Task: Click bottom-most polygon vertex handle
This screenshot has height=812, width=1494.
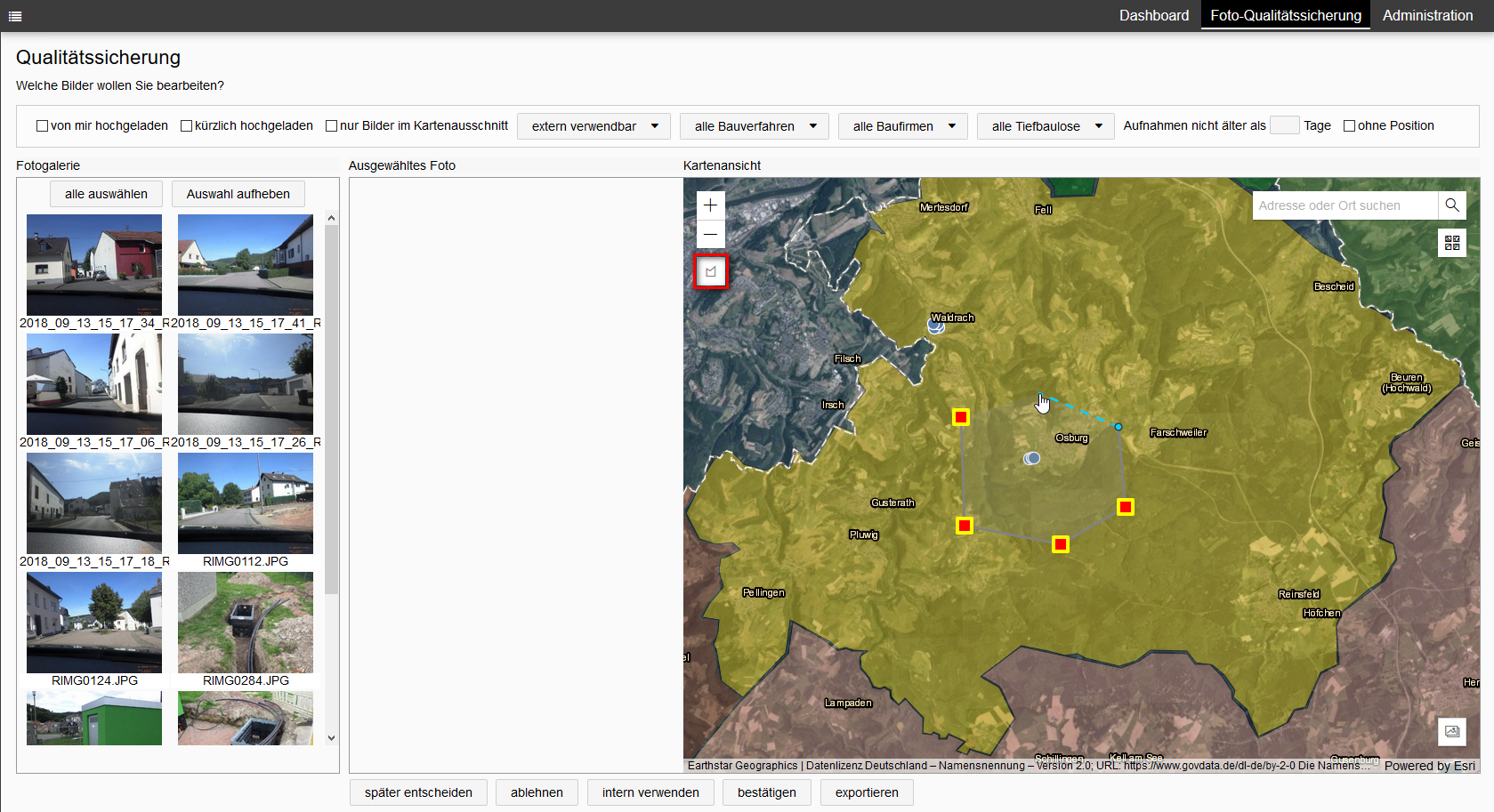Action: (1061, 544)
